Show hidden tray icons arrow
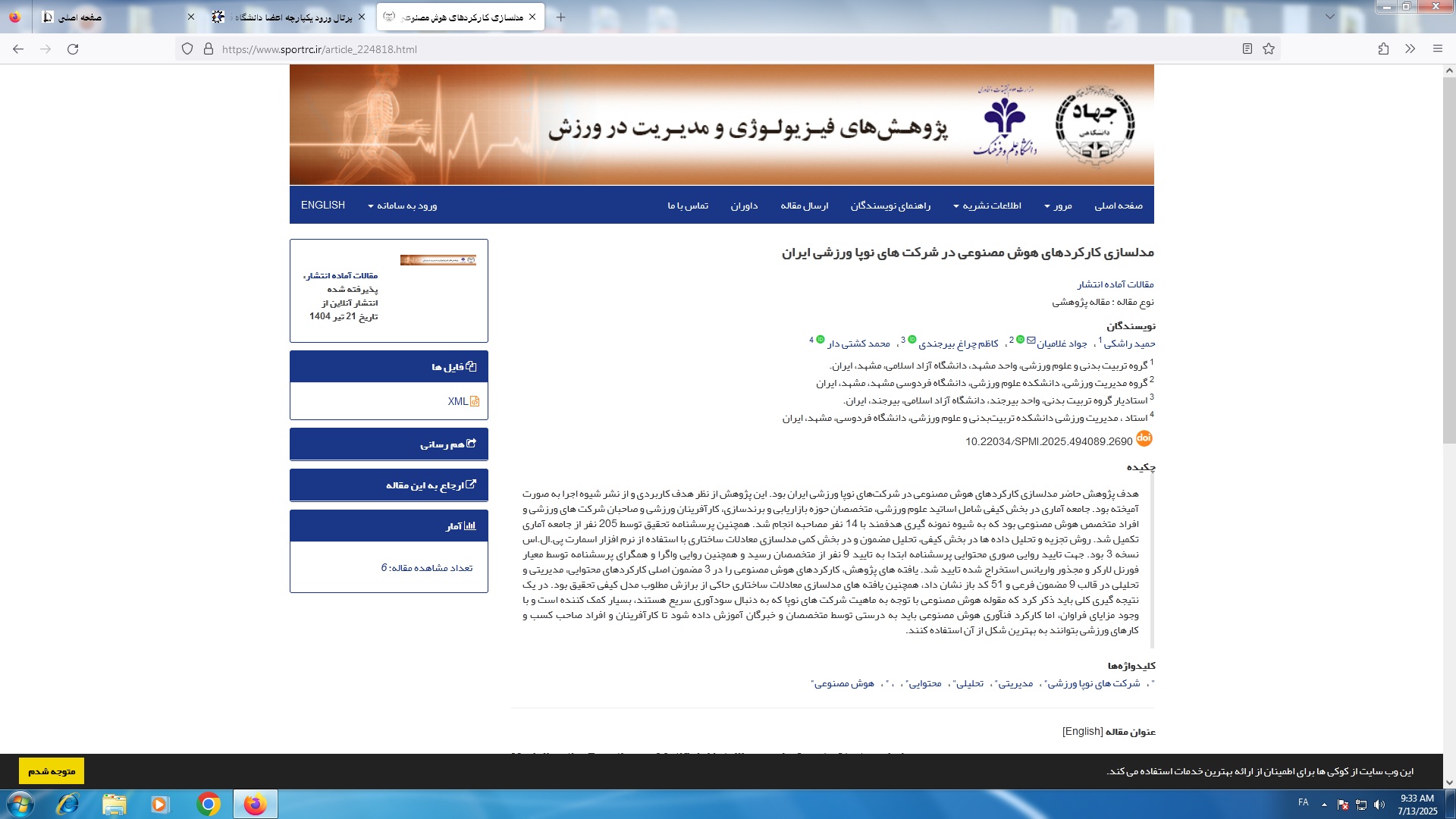Screen dimensions: 1456x819 [x=1324, y=805]
